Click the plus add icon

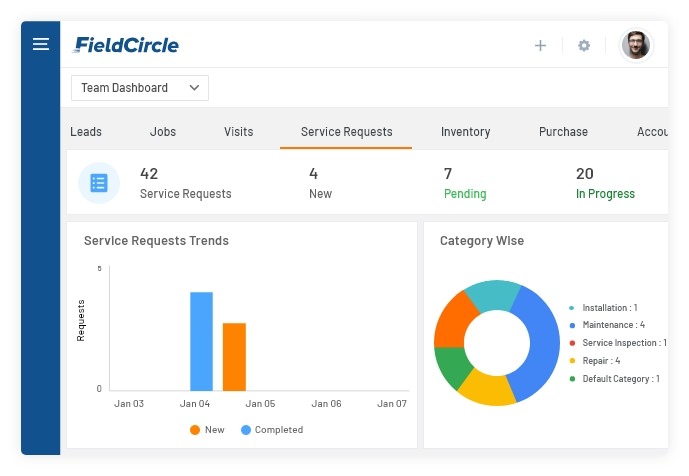(x=540, y=45)
